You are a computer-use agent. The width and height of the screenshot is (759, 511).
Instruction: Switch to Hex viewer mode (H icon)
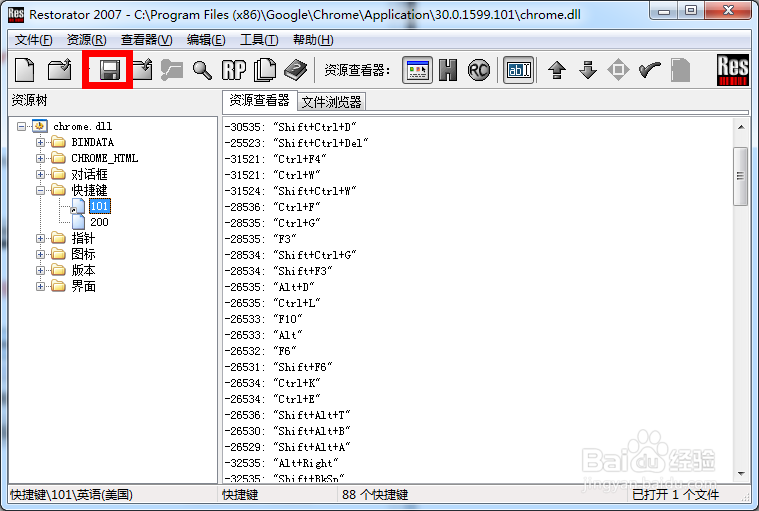click(x=448, y=70)
